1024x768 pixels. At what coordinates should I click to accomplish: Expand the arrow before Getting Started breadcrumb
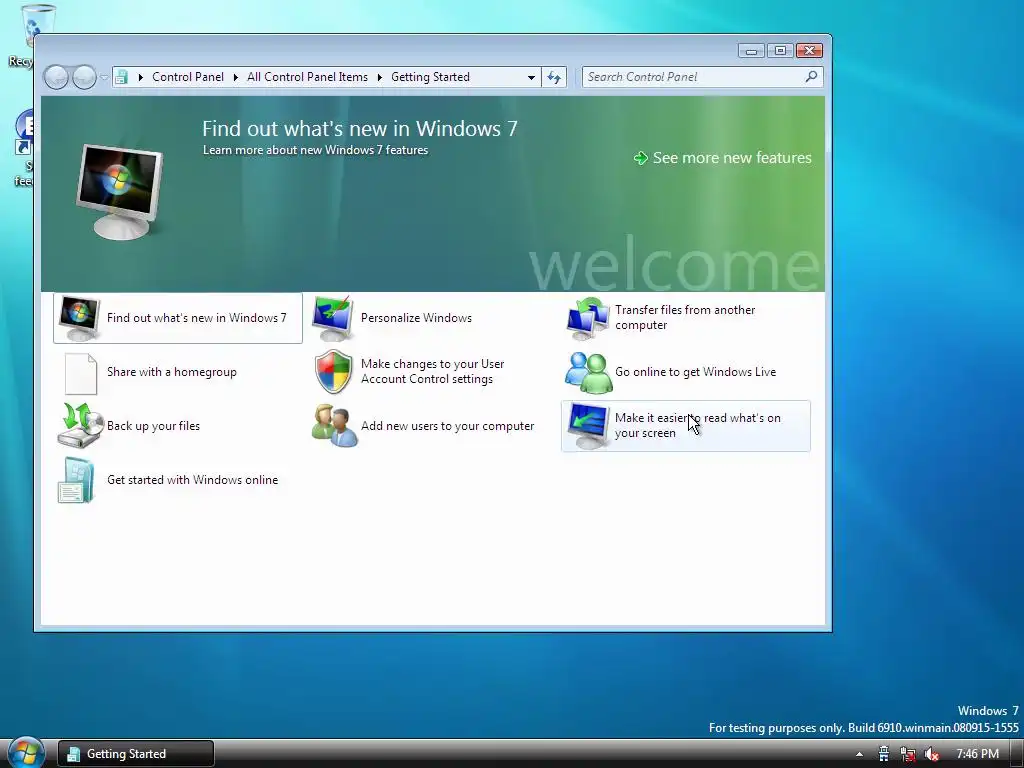pyautogui.click(x=379, y=77)
